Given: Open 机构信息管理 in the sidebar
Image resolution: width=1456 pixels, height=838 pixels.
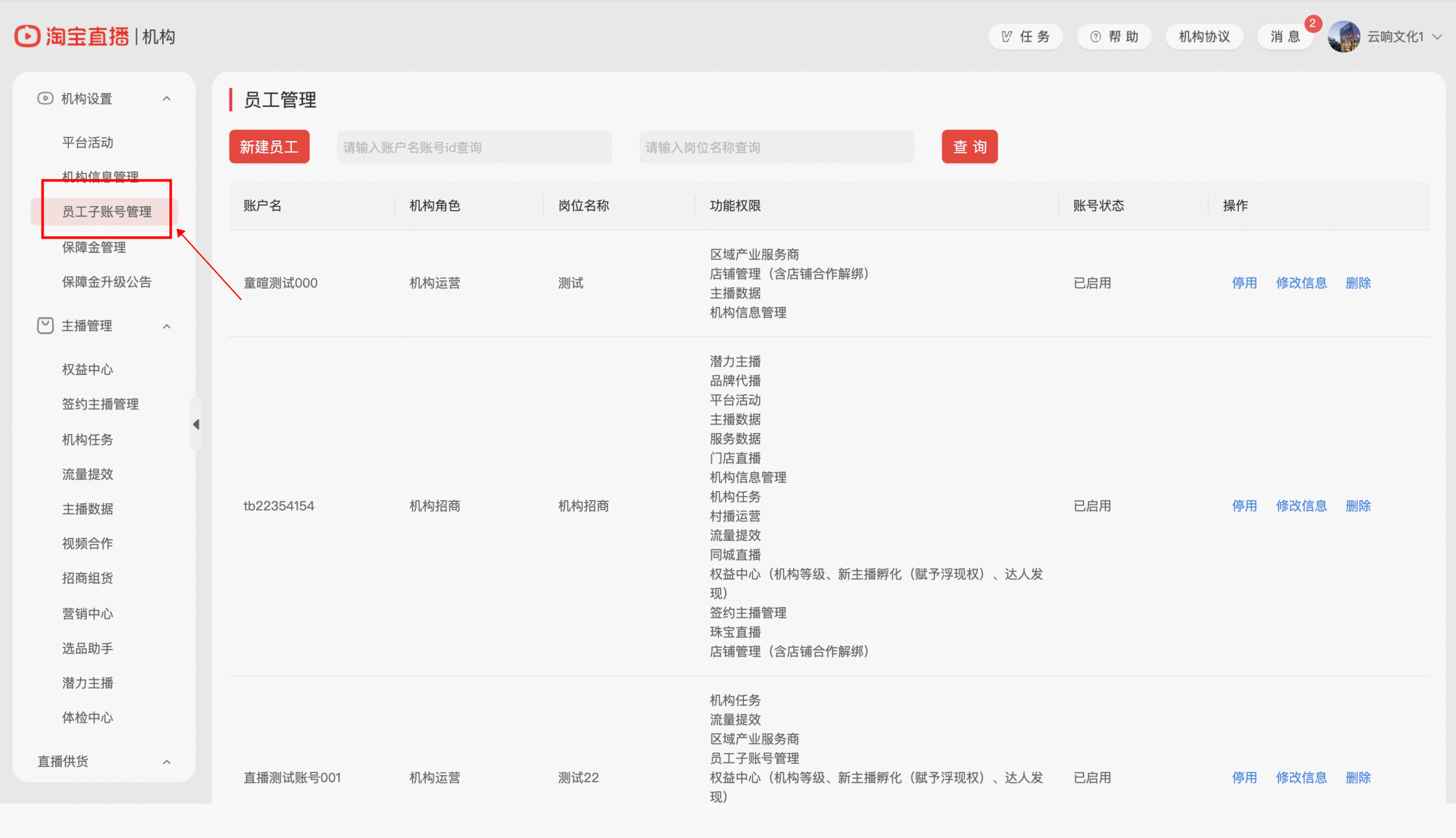Looking at the screenshot, I should [100, 177].
